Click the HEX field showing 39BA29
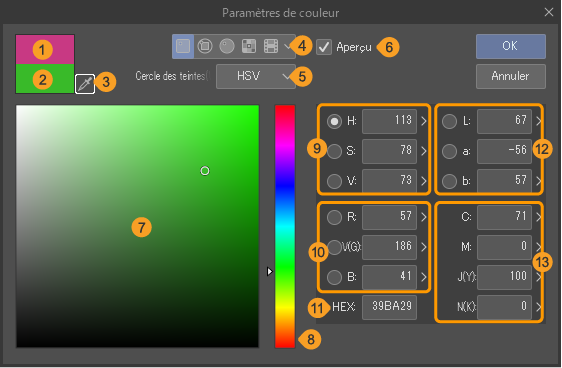Screen dimensions: 562x368 point(390,307)
